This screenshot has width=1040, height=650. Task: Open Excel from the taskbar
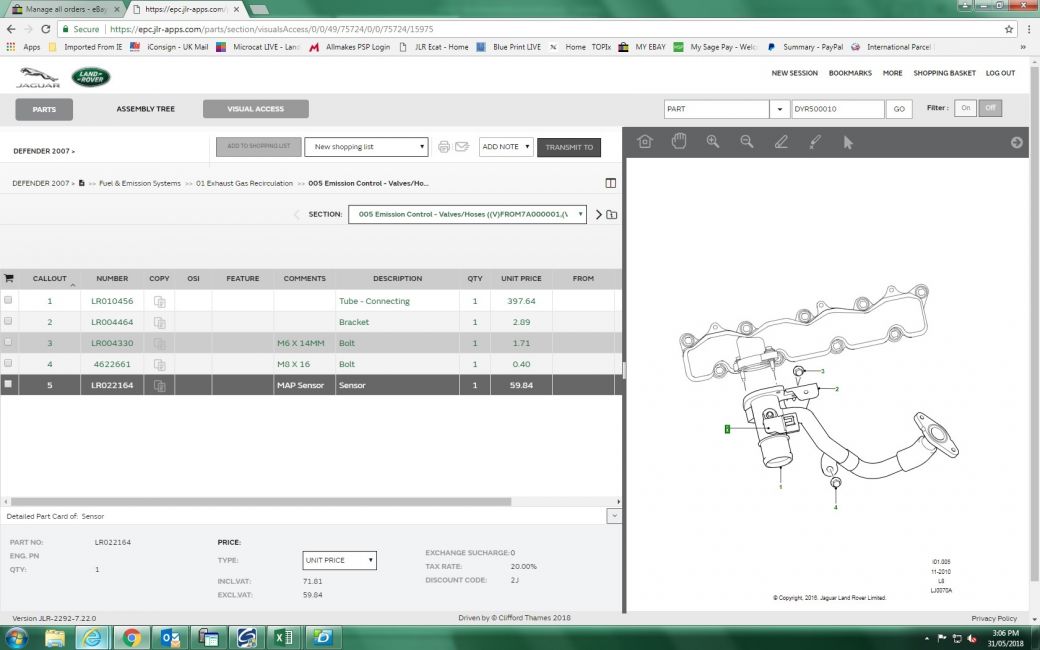click(284, 637)
